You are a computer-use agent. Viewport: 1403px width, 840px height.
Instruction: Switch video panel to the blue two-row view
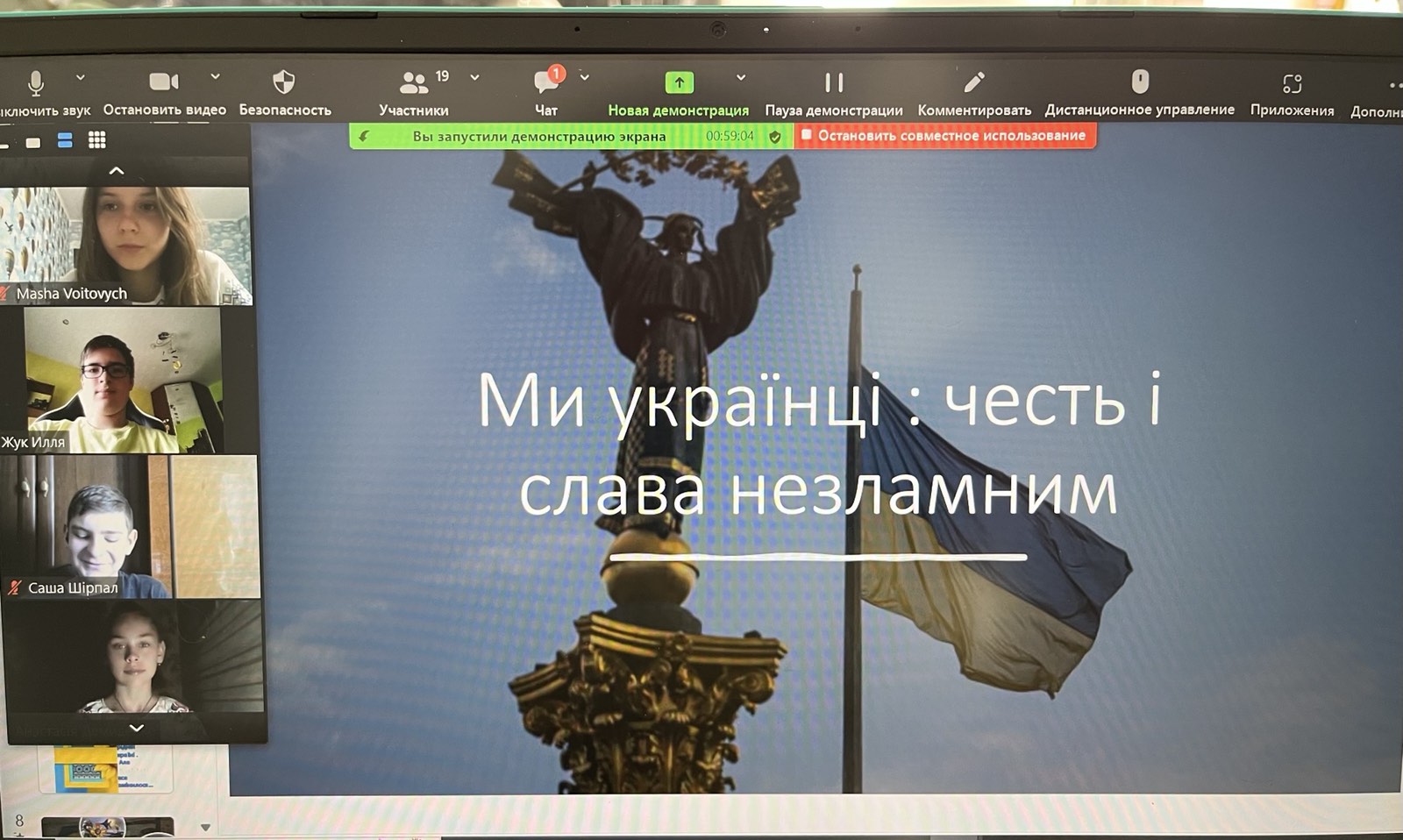[x=65, y=140]
